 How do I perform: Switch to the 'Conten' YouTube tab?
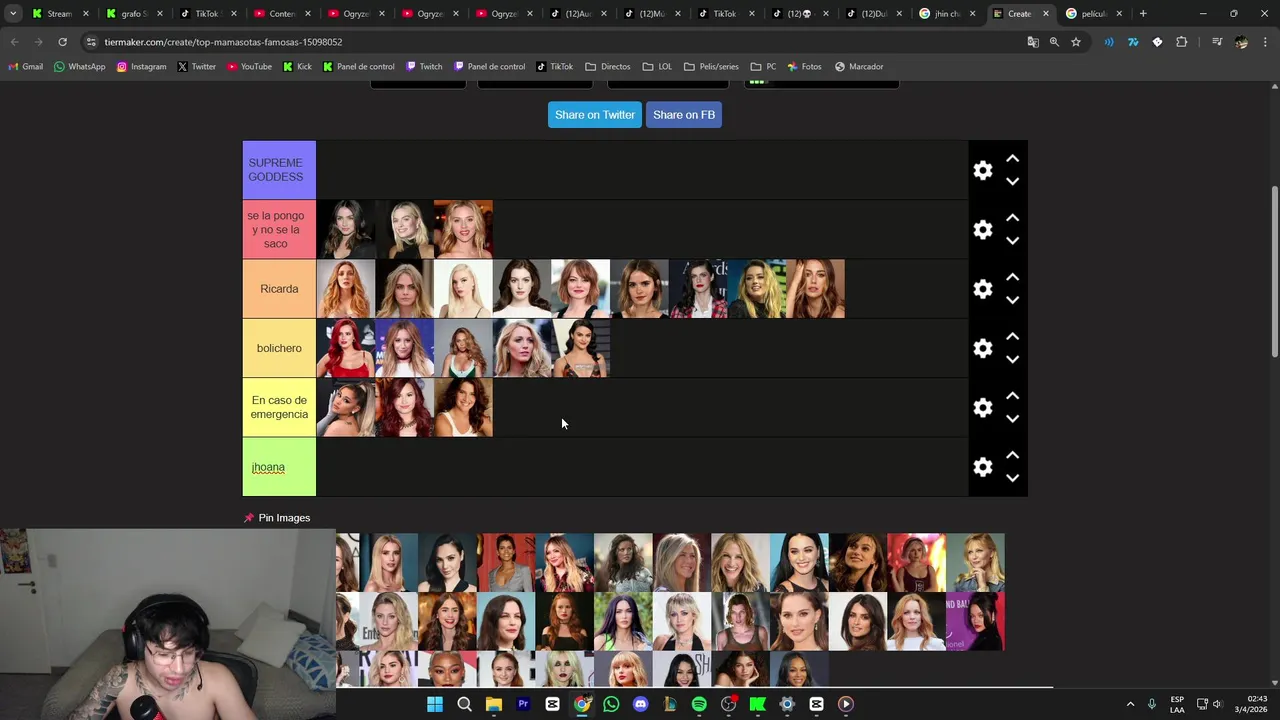click(x=281, y=14)
